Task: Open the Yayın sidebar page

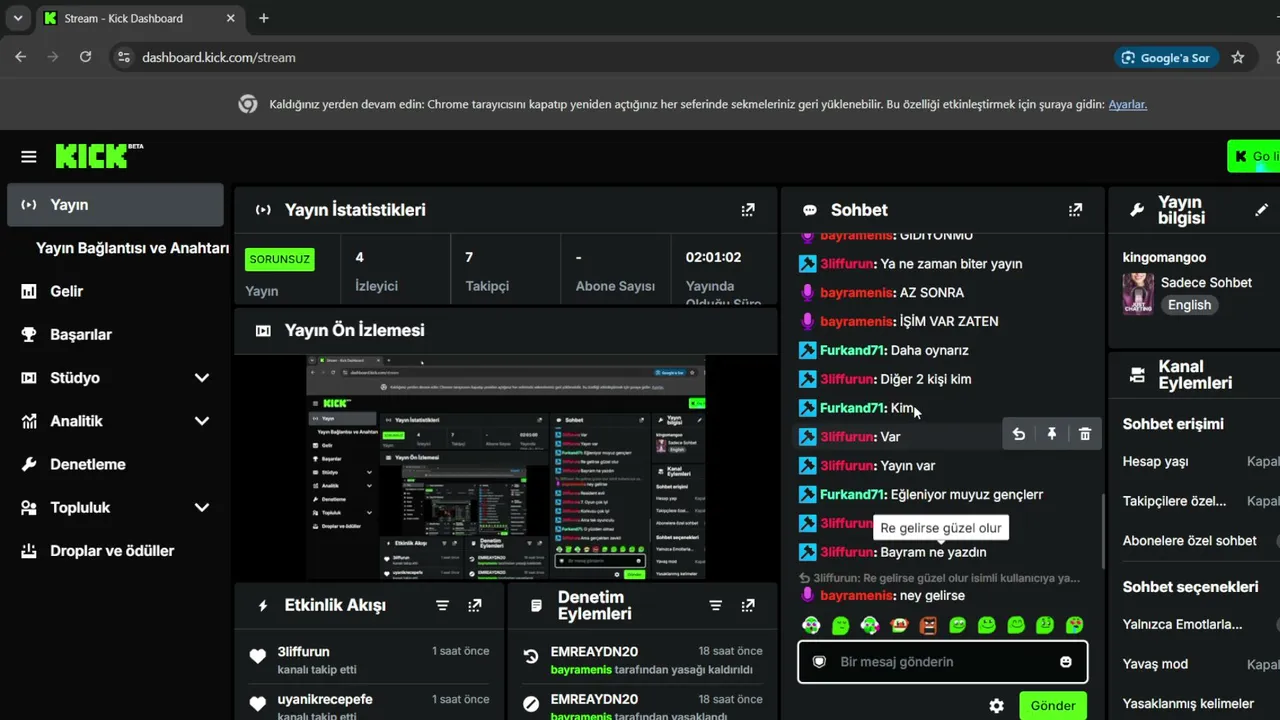Action: click(115, 205)
